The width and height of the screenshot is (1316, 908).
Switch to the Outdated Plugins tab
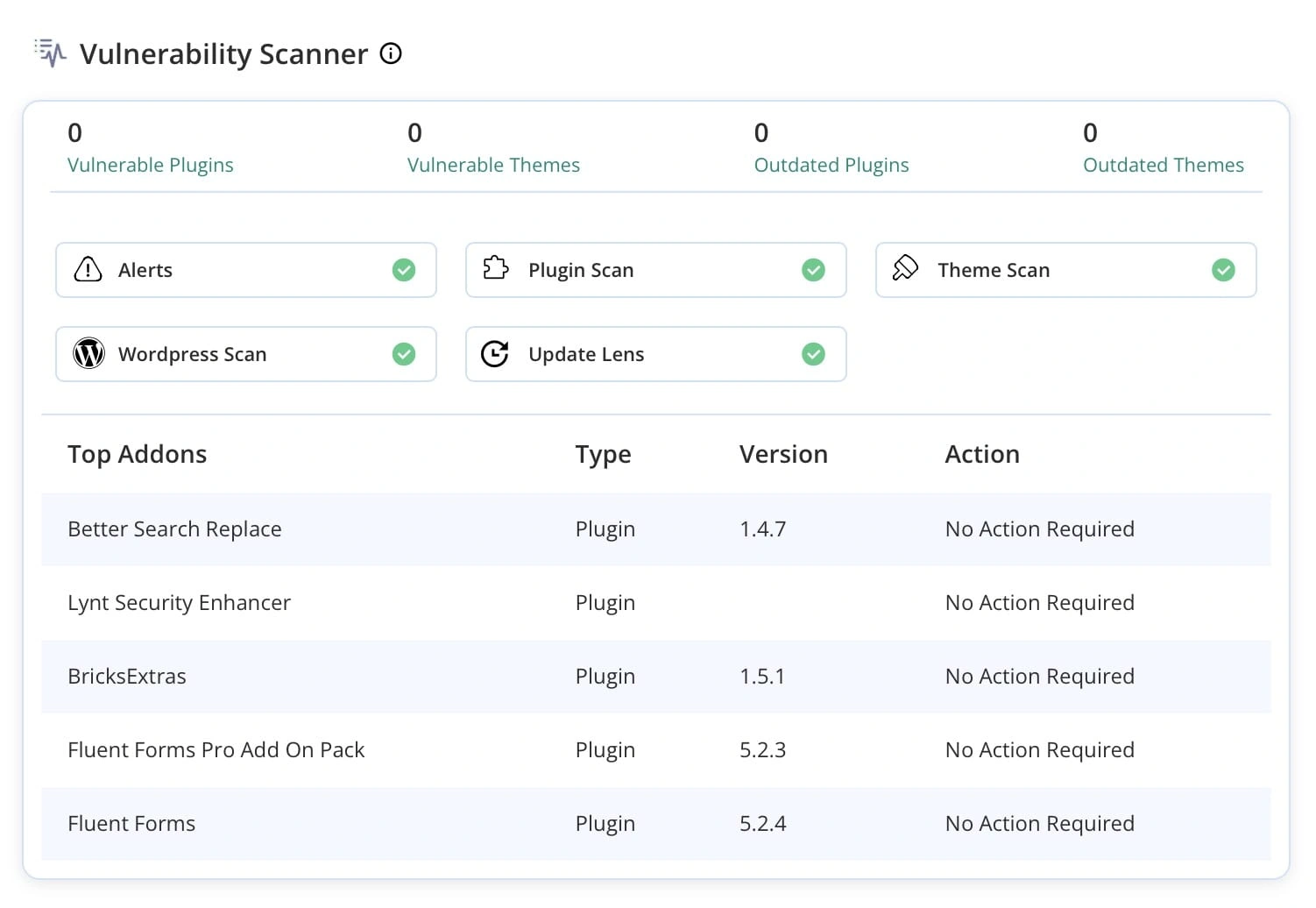(x=831, y=165)
